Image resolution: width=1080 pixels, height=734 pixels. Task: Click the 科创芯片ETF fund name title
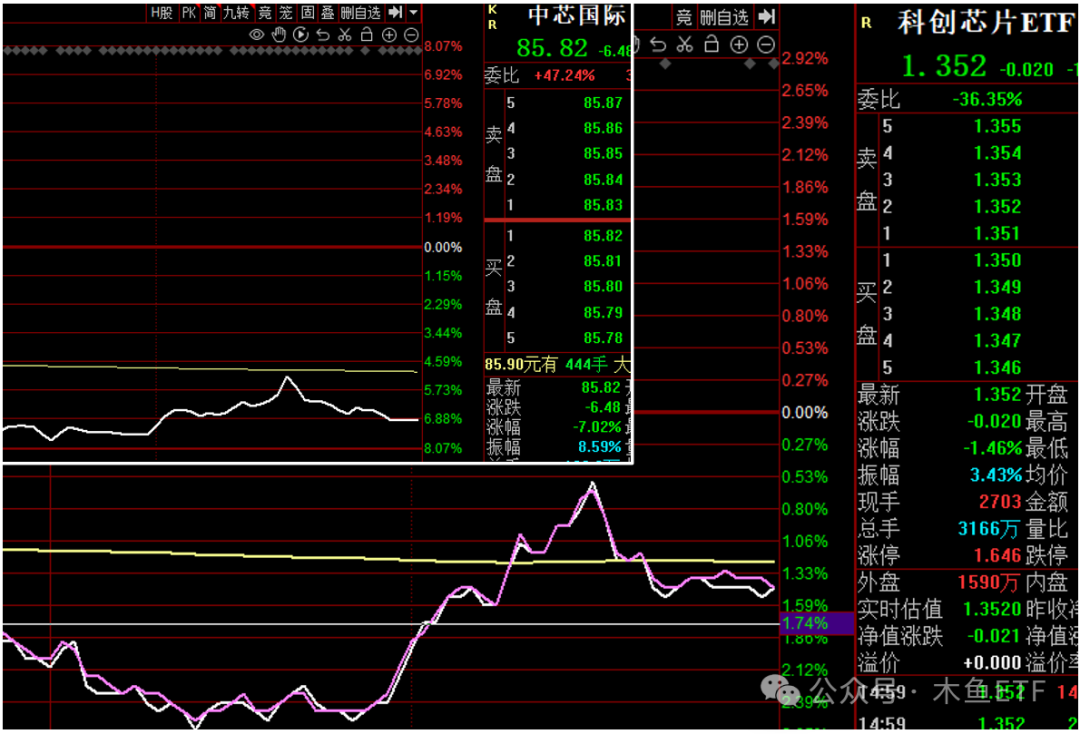point(986,23)
